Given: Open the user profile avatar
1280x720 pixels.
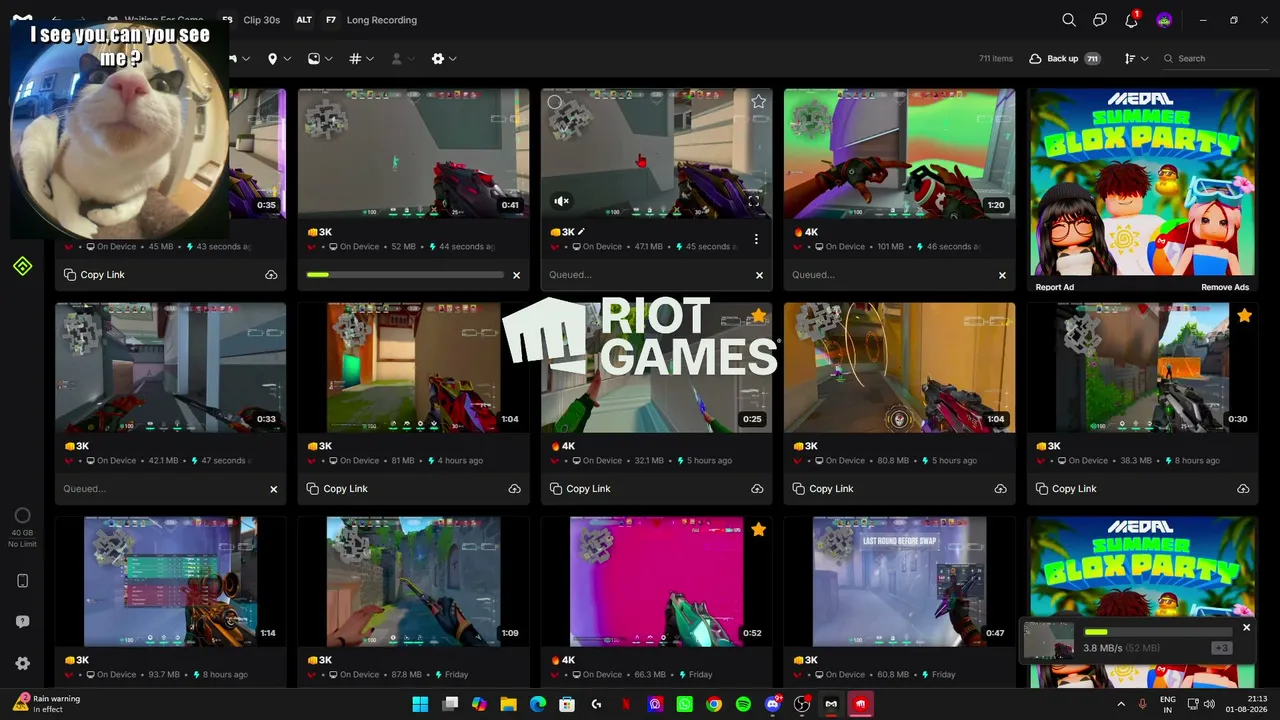Looking at the screenshot, I should click(x=1164, y=20).
